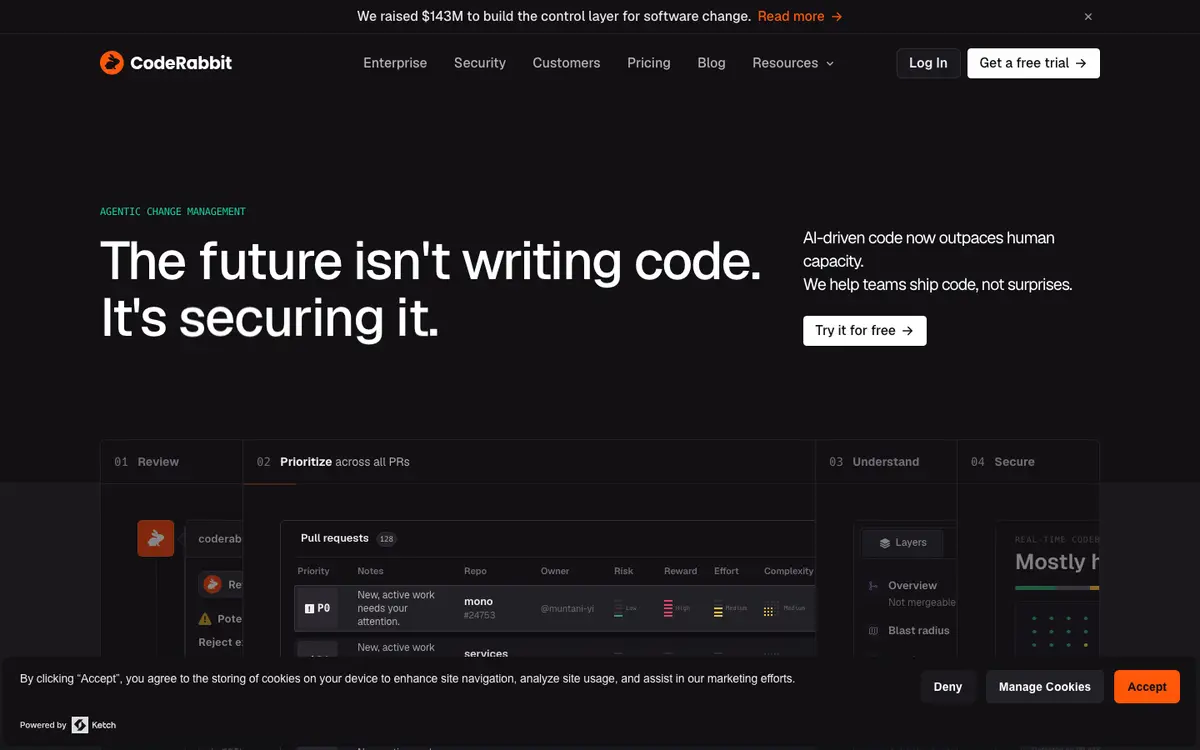Click the Notes column header
1200x750 pixels.
coord(370,571)
